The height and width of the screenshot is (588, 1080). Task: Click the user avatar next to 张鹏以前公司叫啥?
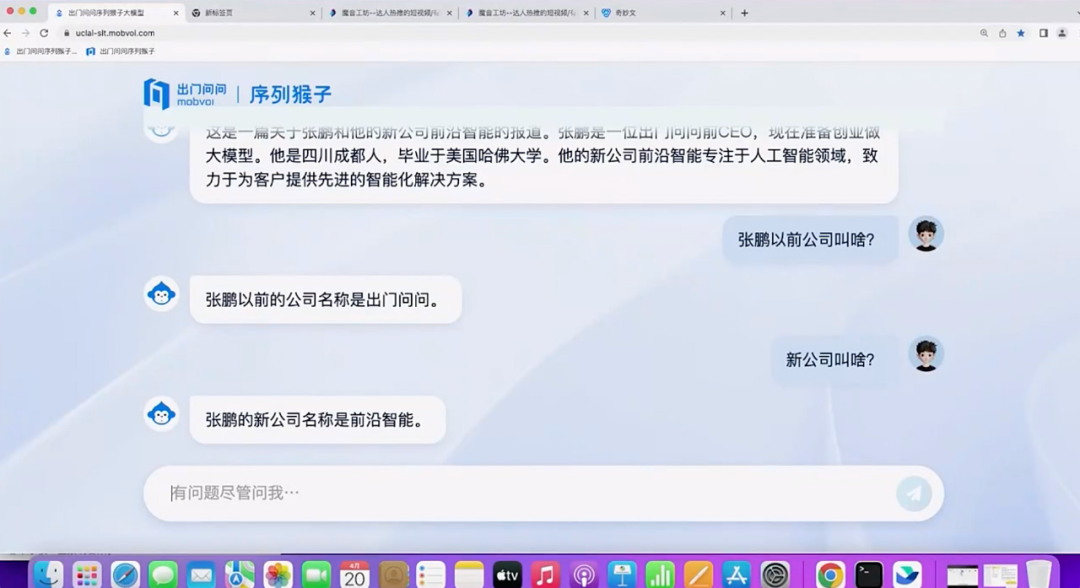pyautogui.click(x=926, y=234)
